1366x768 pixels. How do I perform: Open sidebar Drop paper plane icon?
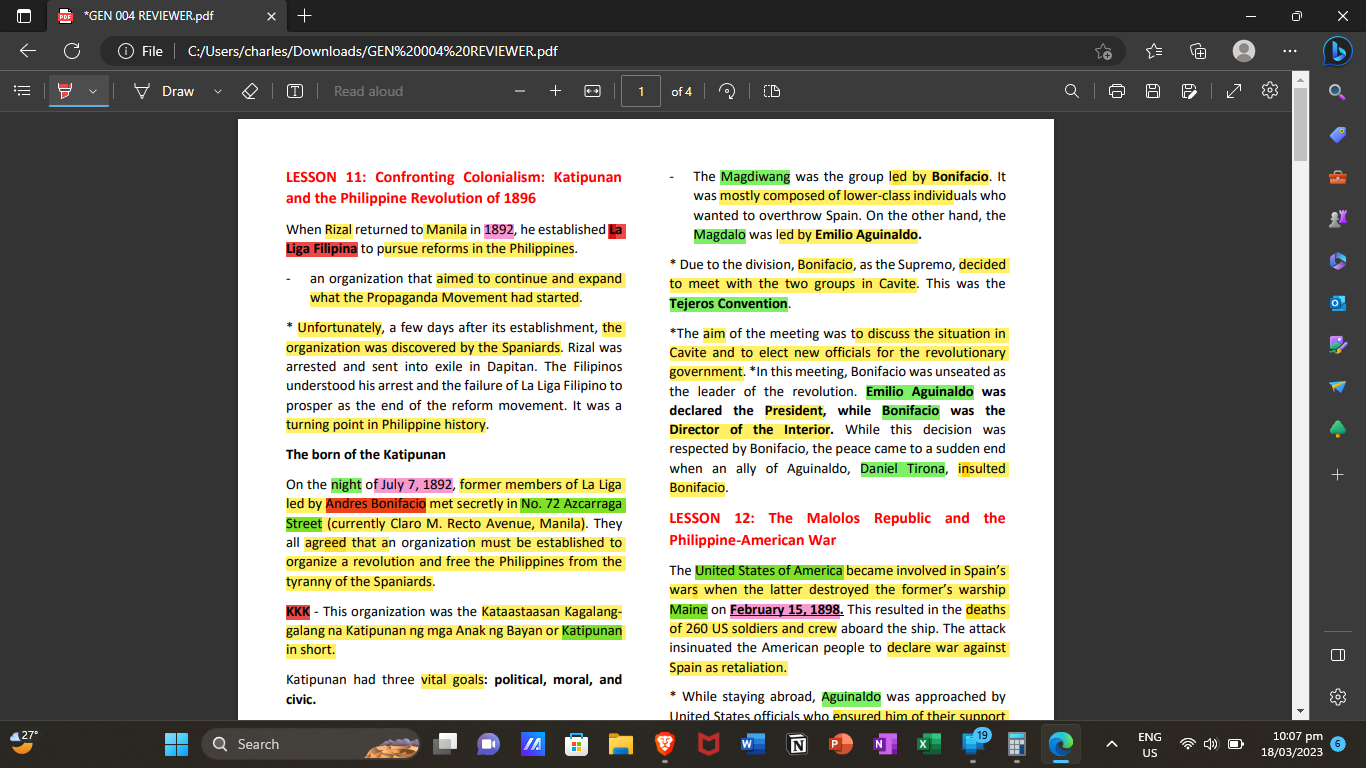[x=1338, y=387]
